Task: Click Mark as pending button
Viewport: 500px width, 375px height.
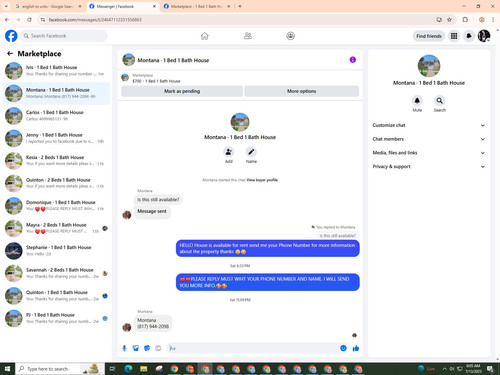Action: [x=182, y=91]
